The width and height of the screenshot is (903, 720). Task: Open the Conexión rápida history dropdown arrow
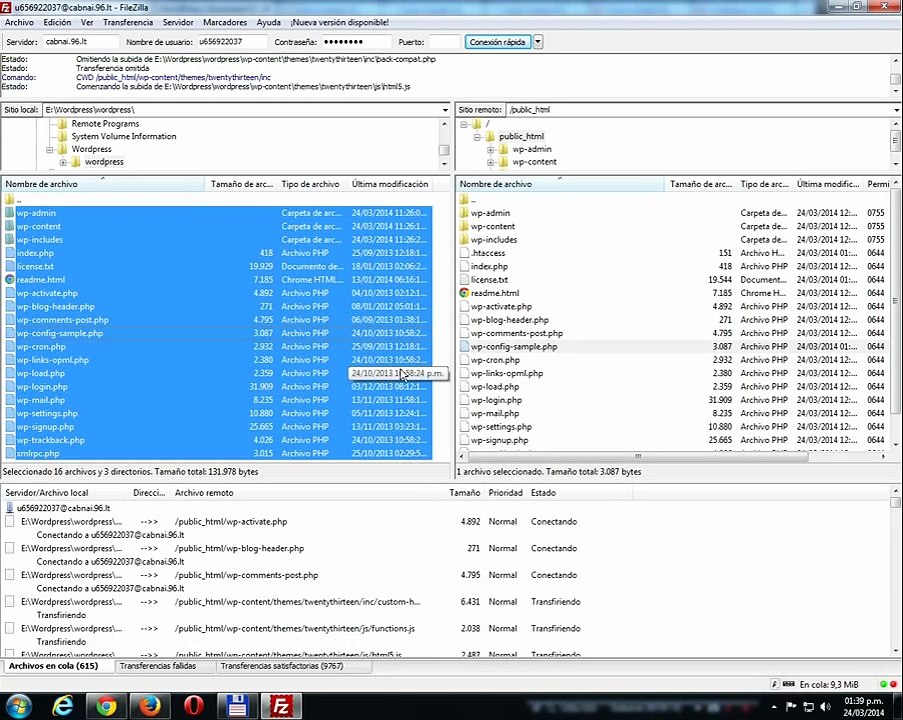click(x=538, y=41)
